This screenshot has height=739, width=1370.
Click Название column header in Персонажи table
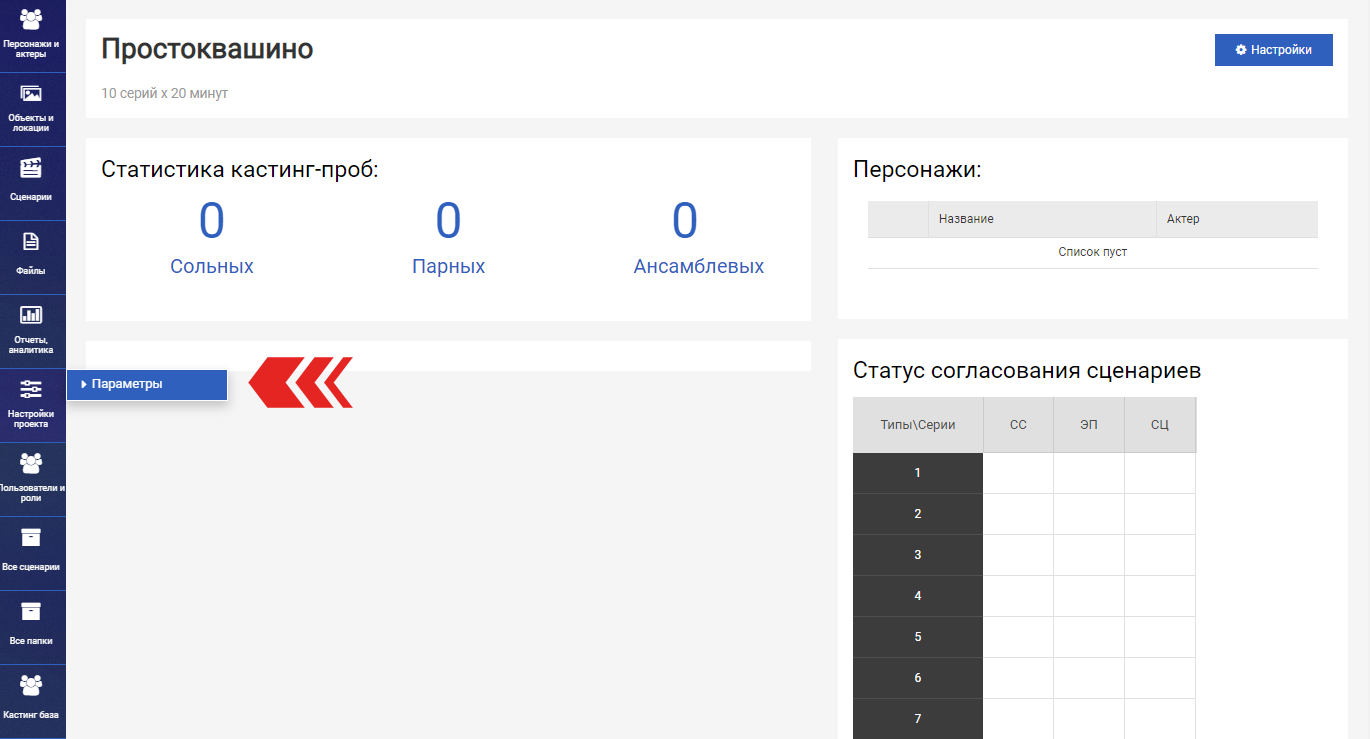click(x=1042, y=219)
